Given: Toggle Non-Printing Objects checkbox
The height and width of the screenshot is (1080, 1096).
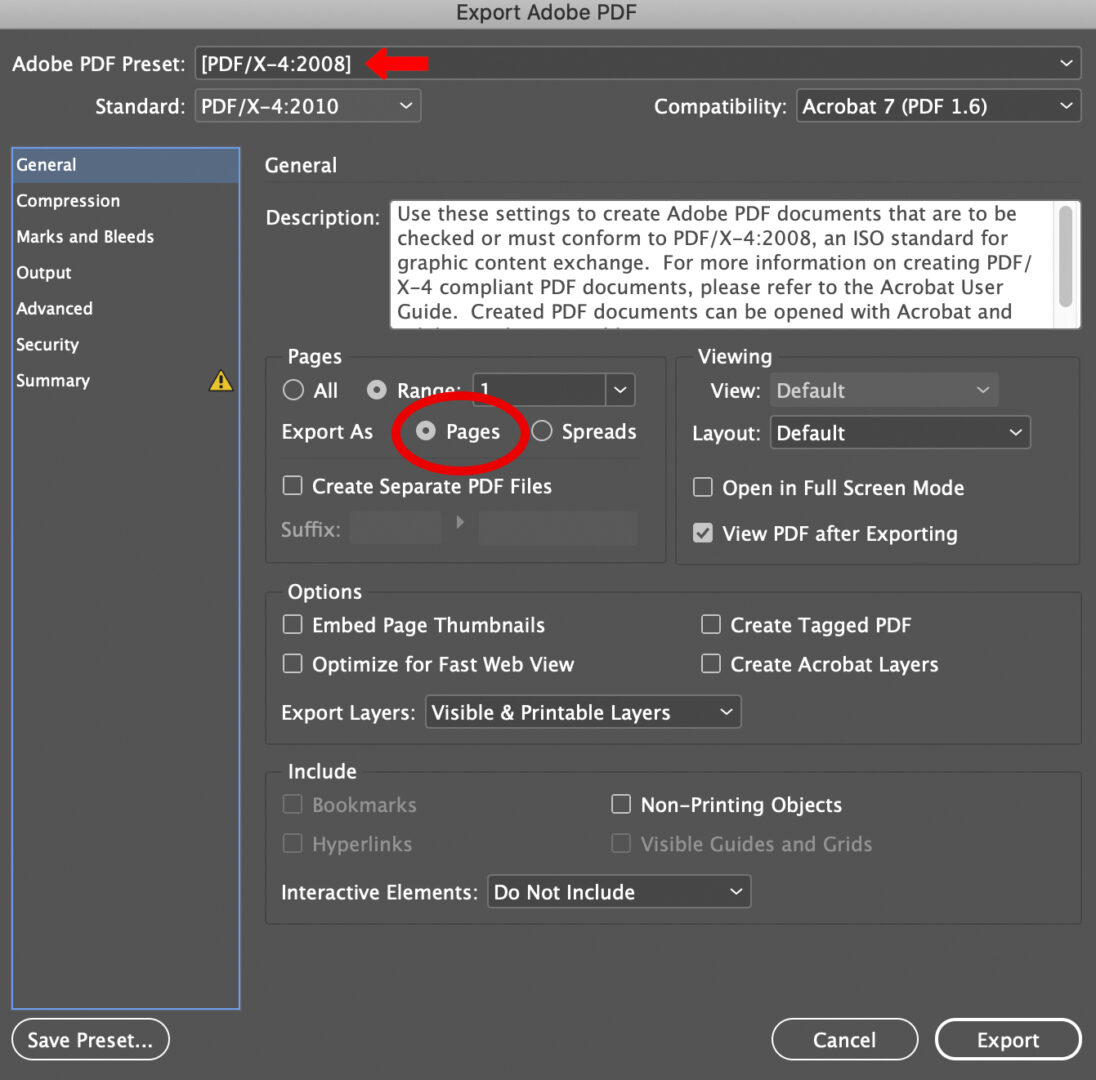Looking at the screenshot, I should click(x=621, y=804).
